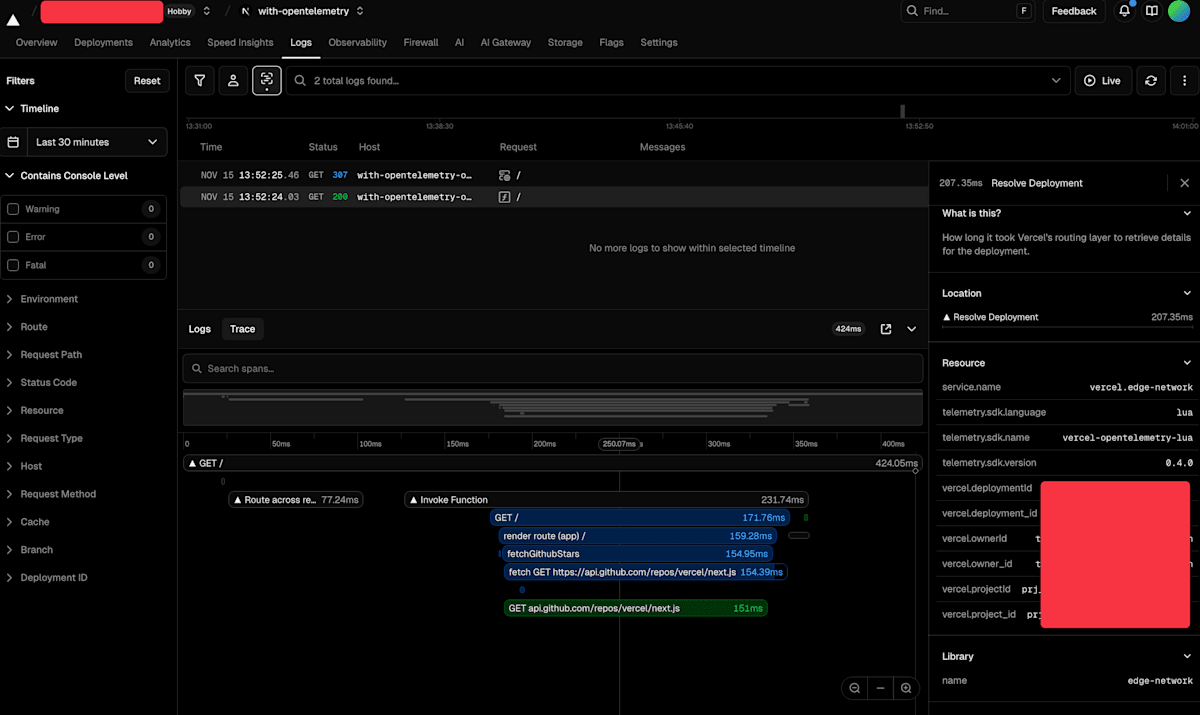
Task: Click the user filter icon
Action: click(233, 81)
